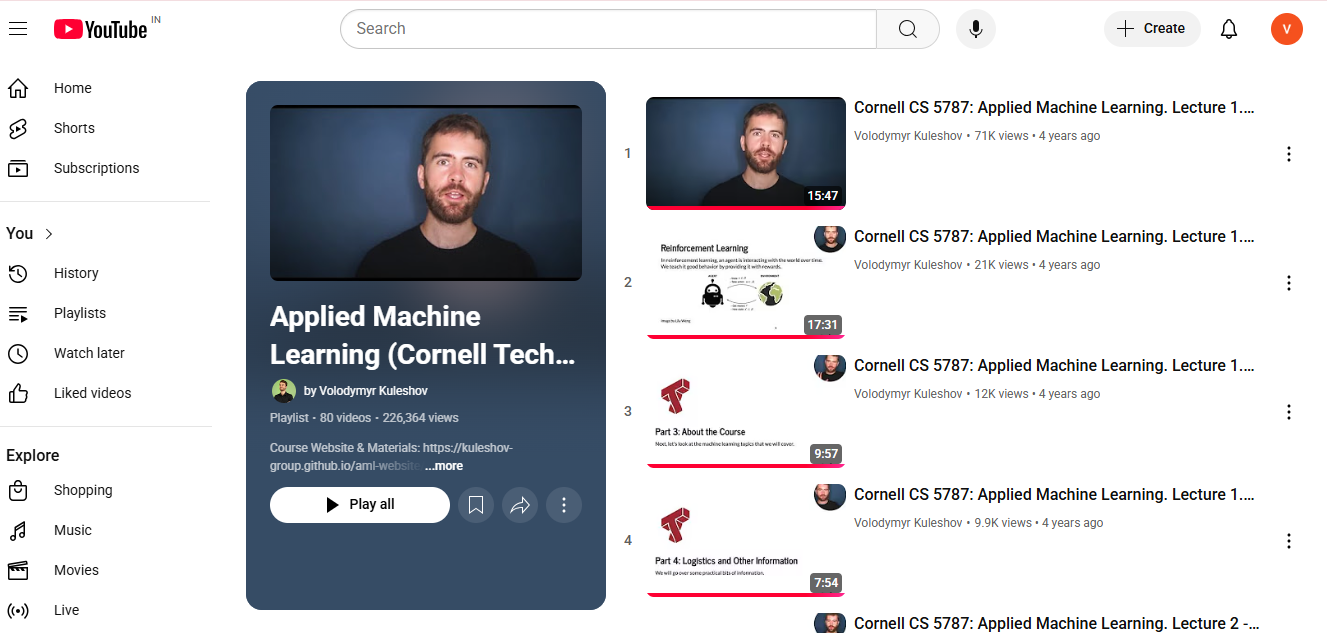Open the Reinforcement Learning lecture thumbnail
1327x633 pixels.
745,282
